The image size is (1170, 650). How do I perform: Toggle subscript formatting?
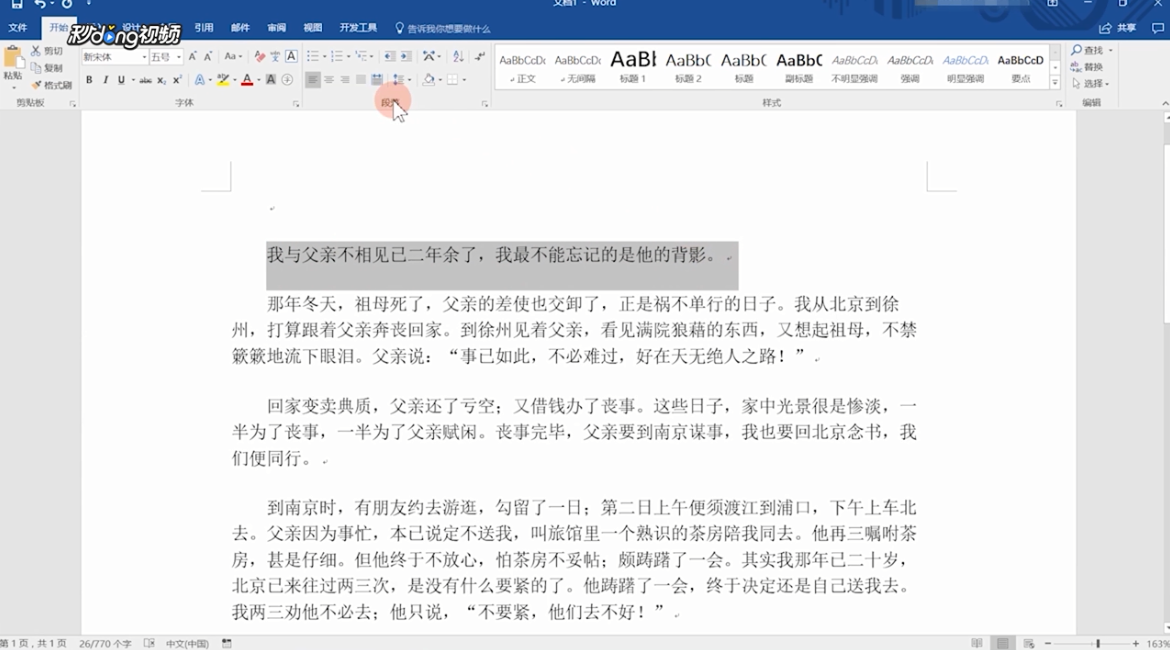tap(162, 79)
